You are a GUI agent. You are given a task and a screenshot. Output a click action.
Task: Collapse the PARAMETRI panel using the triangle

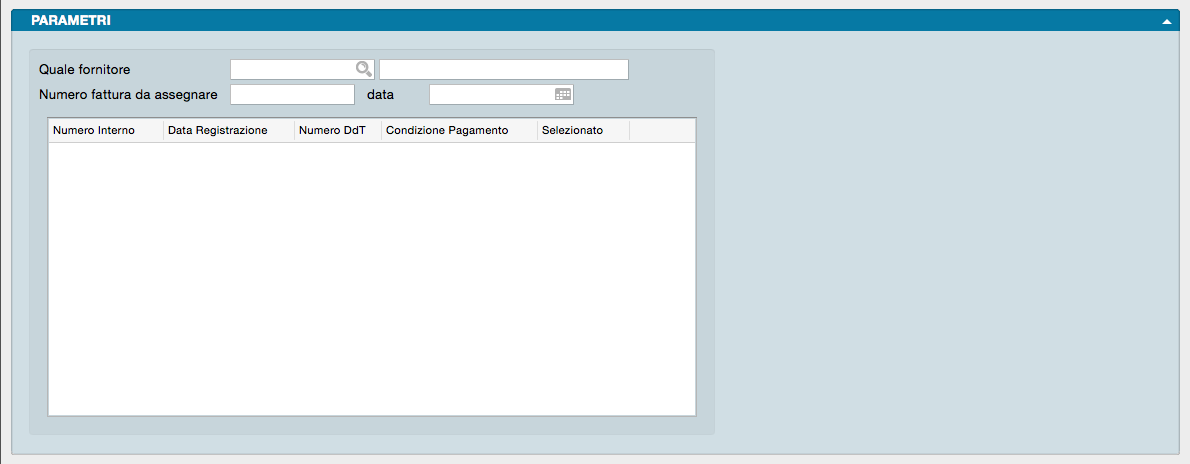(1167, 21)
